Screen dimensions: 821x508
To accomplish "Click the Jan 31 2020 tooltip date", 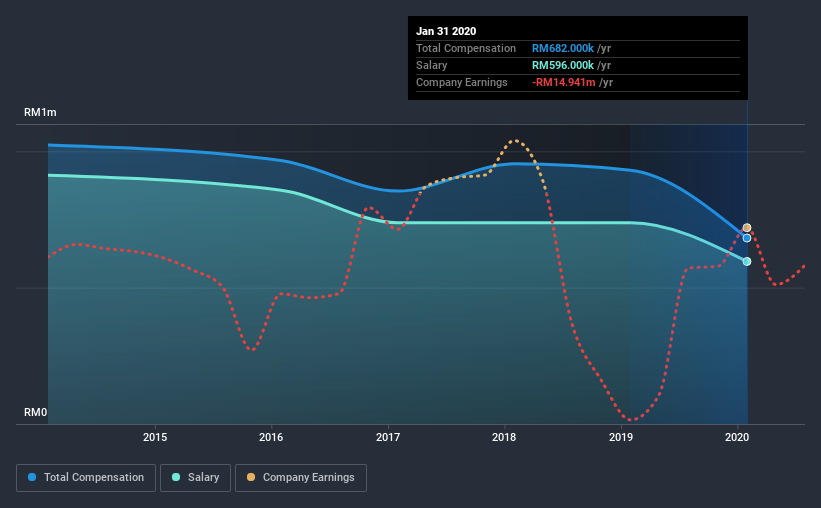I will coord(446,31).
